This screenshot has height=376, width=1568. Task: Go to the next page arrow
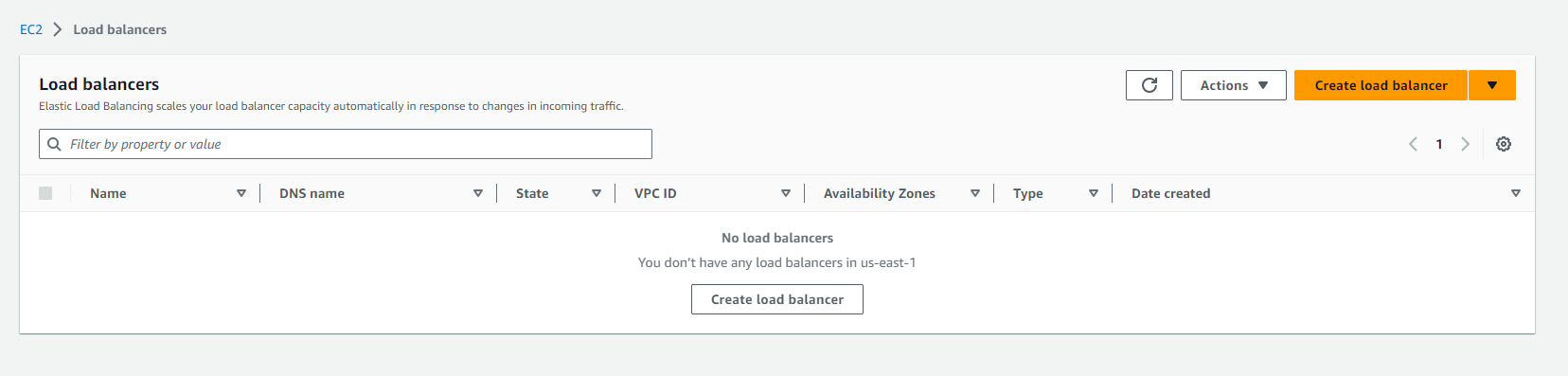(1465, 144)
